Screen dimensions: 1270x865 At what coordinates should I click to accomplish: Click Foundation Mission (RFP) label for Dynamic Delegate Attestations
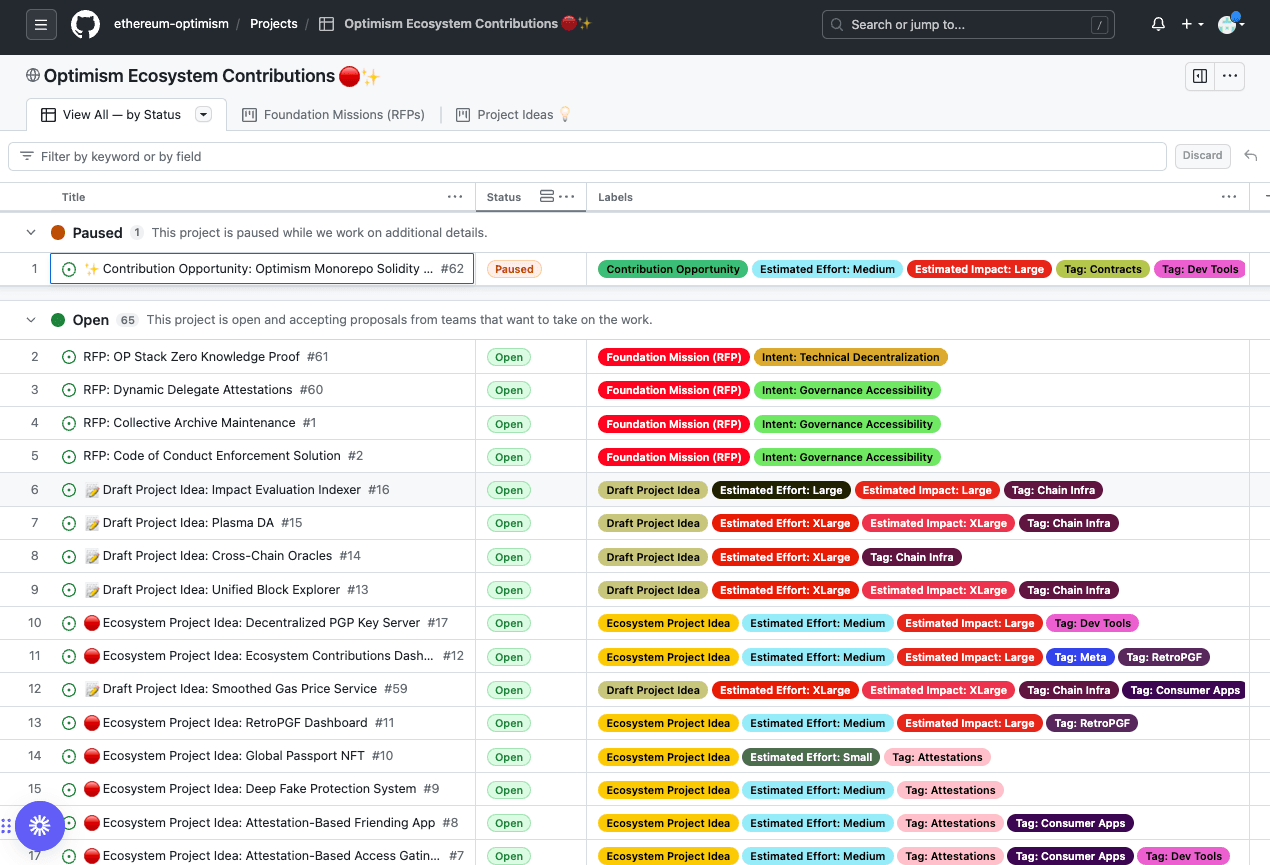[674, 390]
